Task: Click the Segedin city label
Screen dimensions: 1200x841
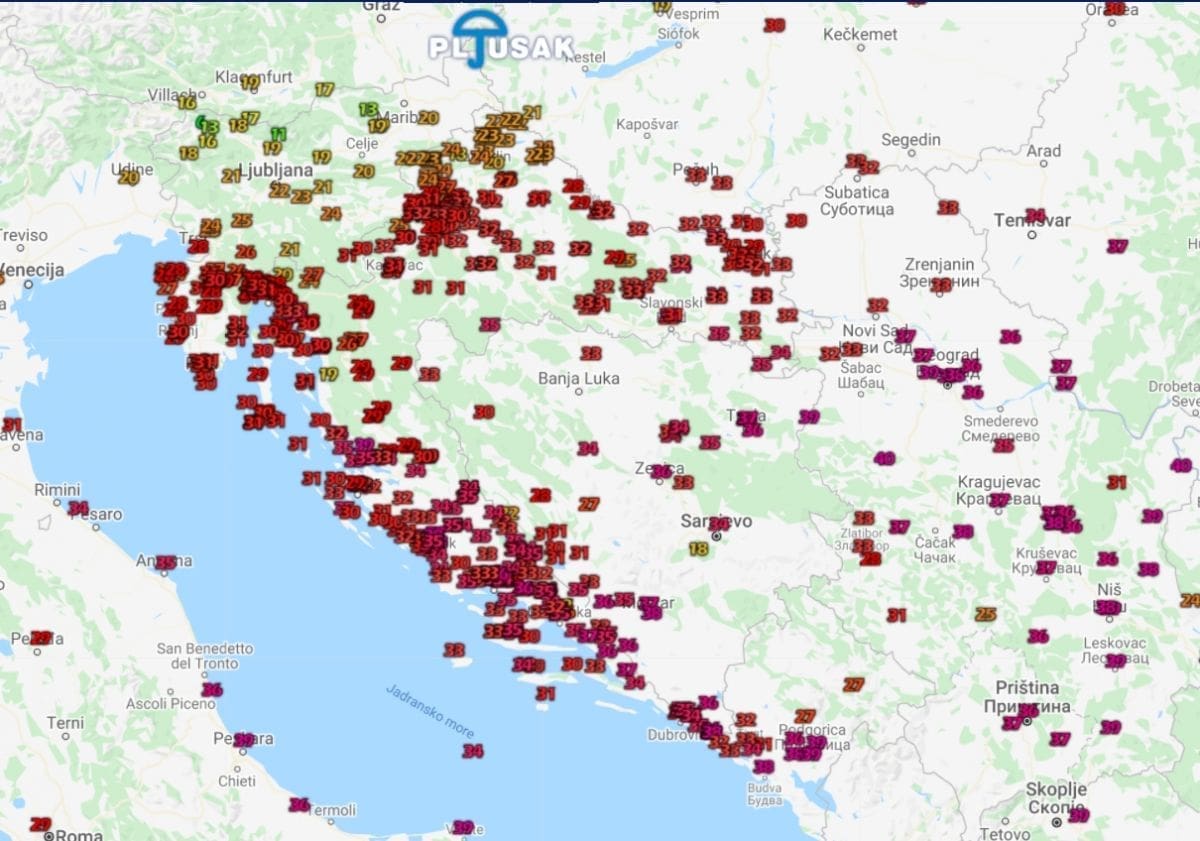Action: (x=910, y=139)
